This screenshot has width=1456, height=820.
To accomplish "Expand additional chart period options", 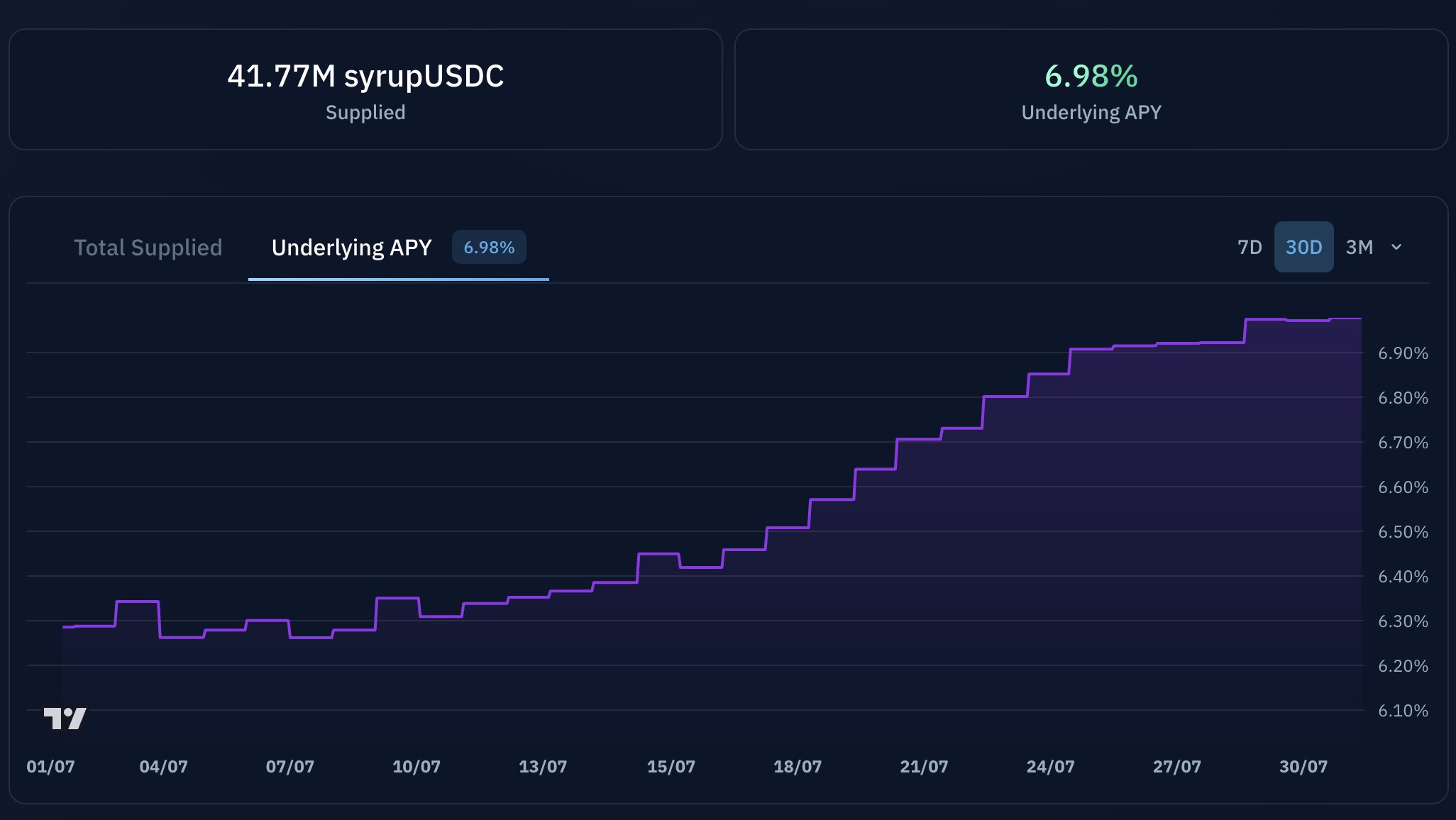I will (1396, 248).
